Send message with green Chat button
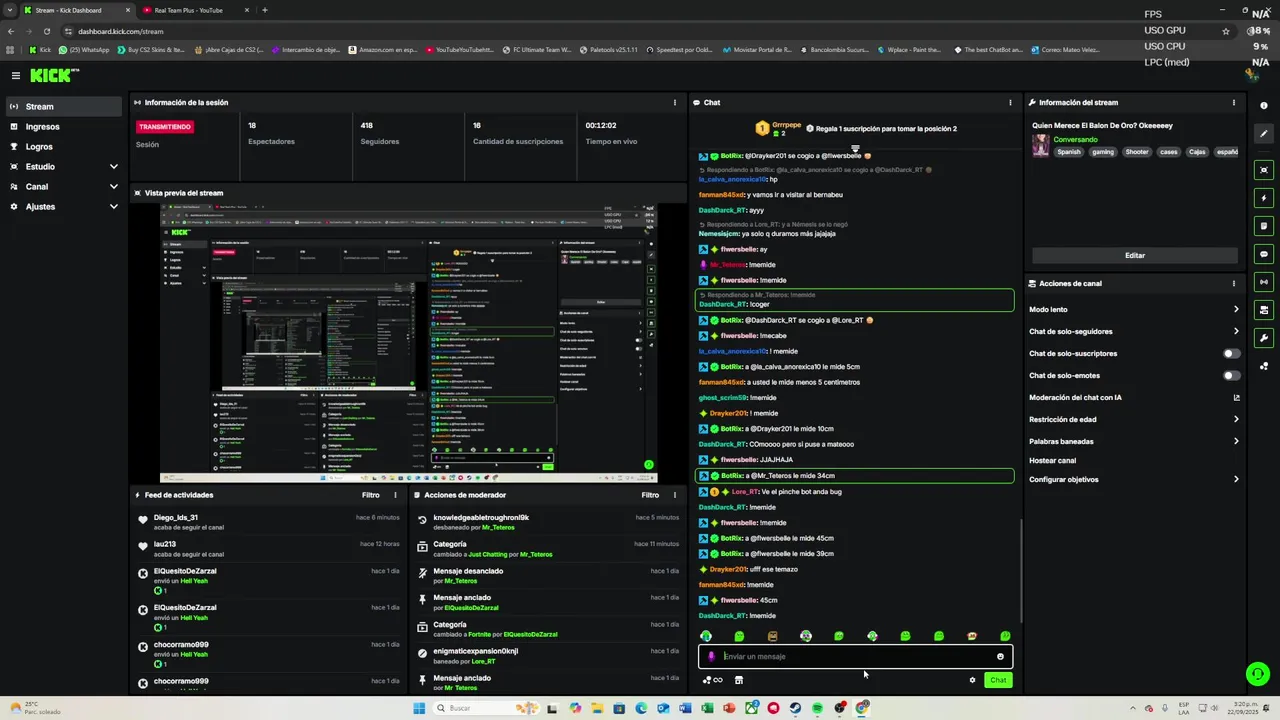Viewport: 1280px width, 720px height. 998,680
